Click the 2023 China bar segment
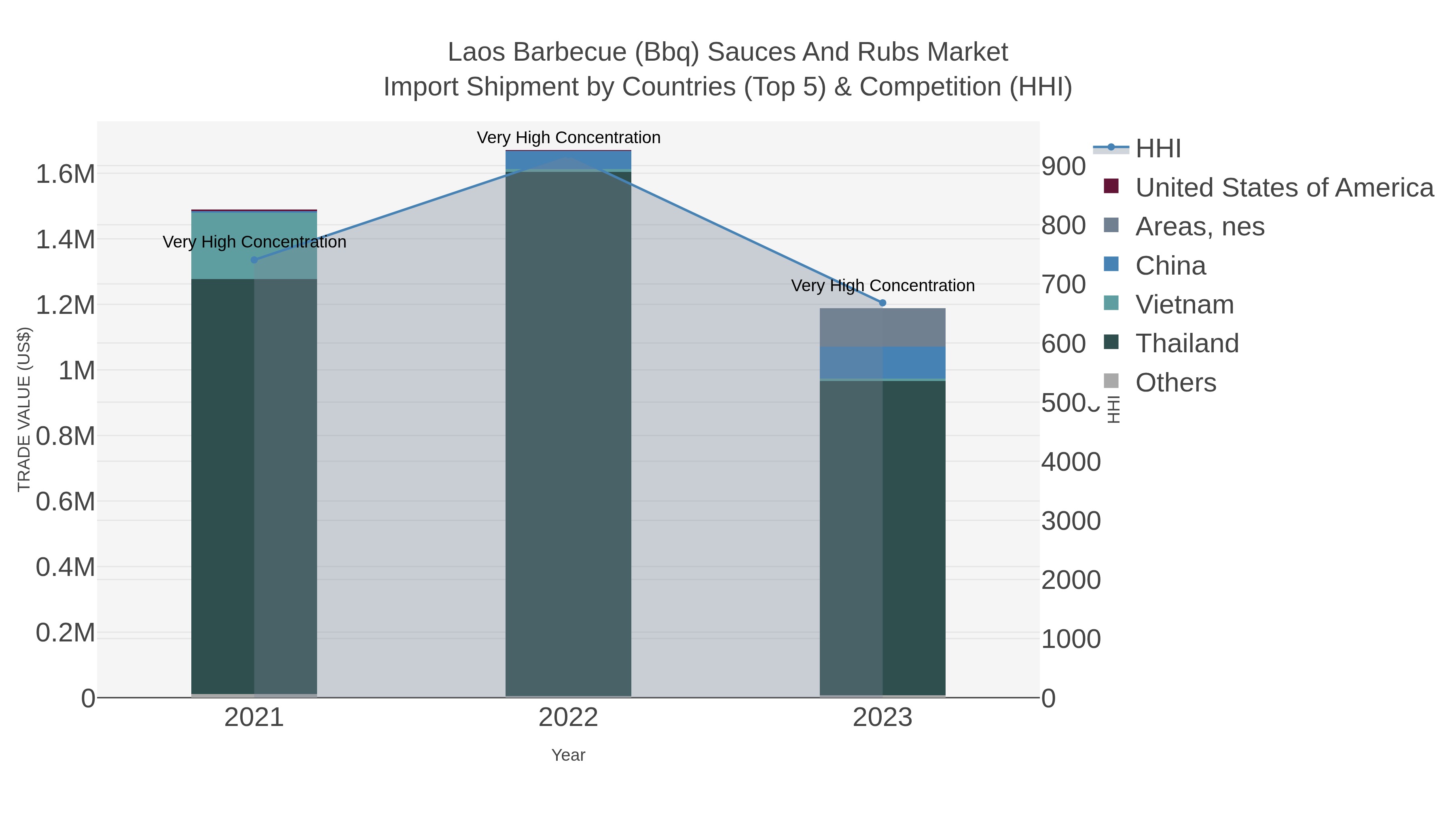The image size is (1456, 819). (x=883, y=362)
